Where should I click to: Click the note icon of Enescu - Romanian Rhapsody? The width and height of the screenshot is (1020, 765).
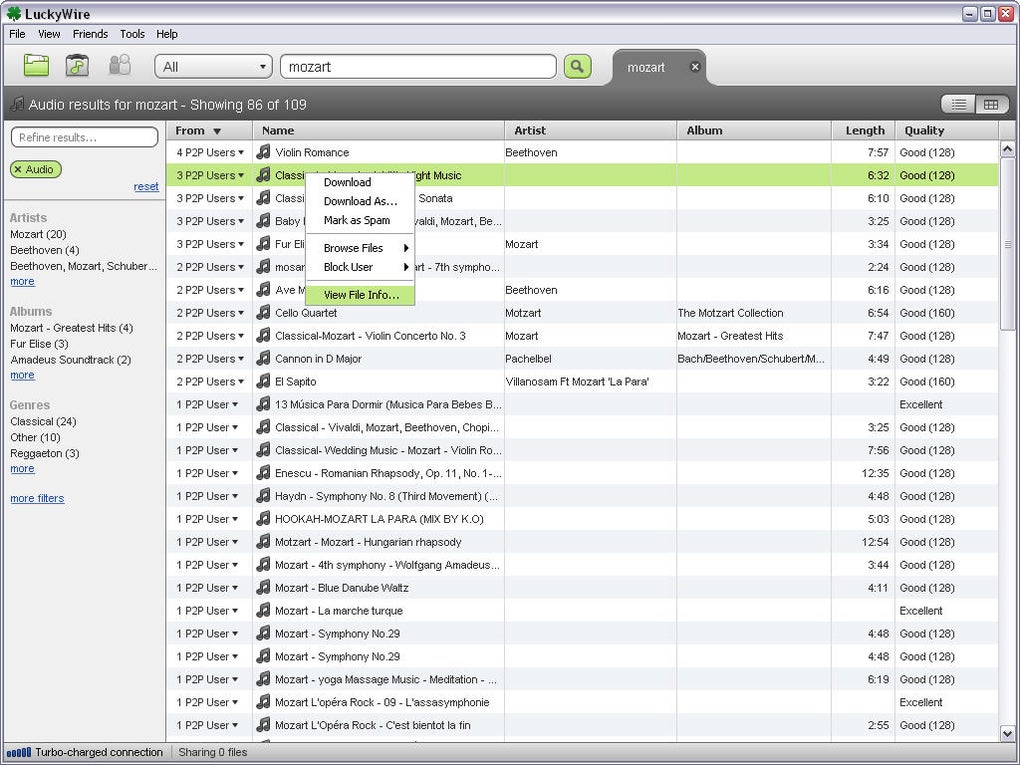pyautogui.click(x=263, y=473)
